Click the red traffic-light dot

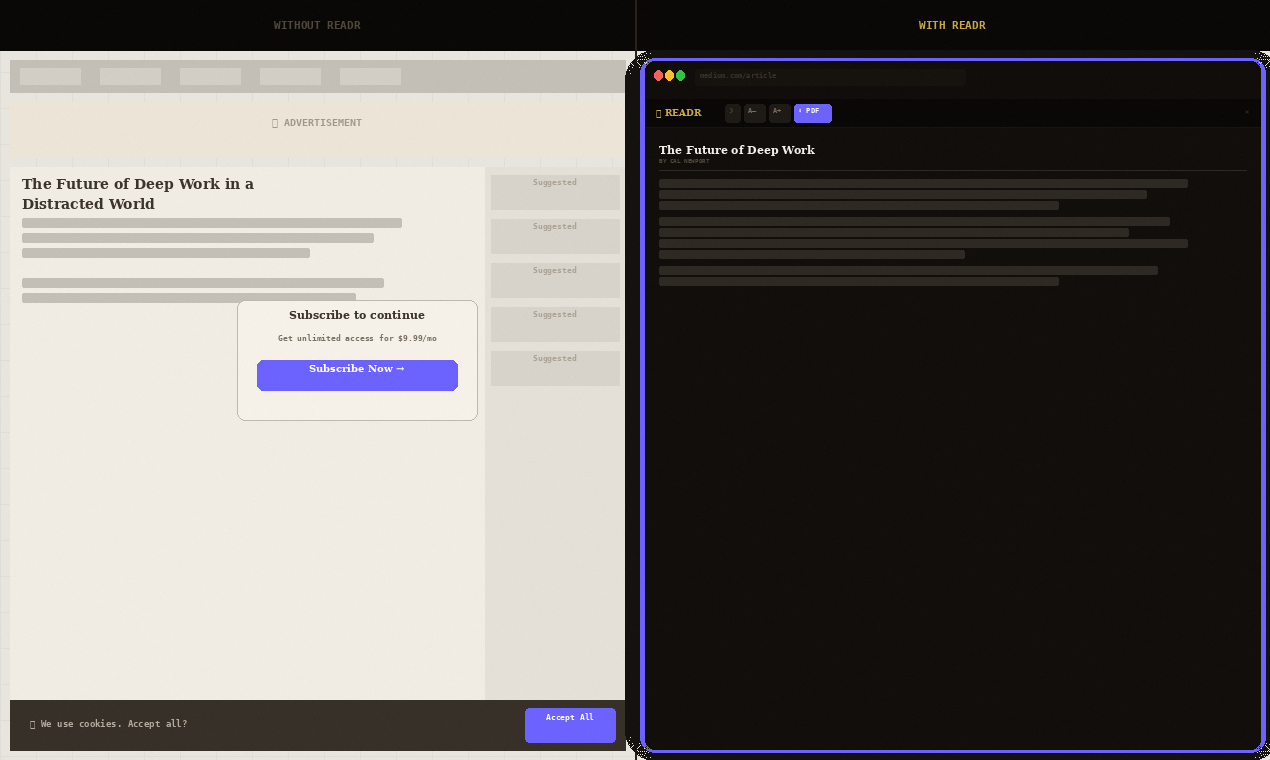(658, 75)
